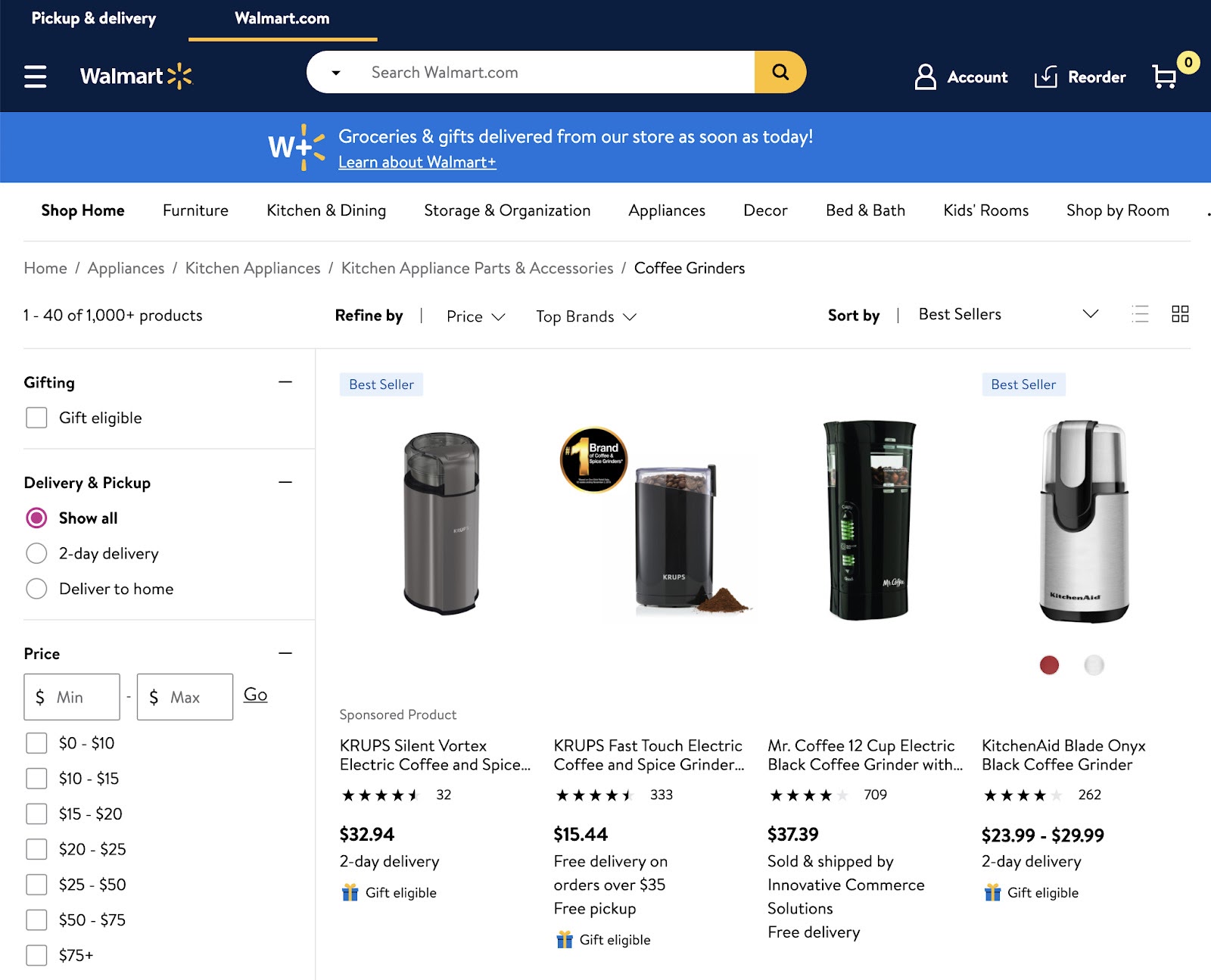The width and height of the screenshot is (1211, 980).
Task: Open the Appliances nav category
Action: pos(667,210)
